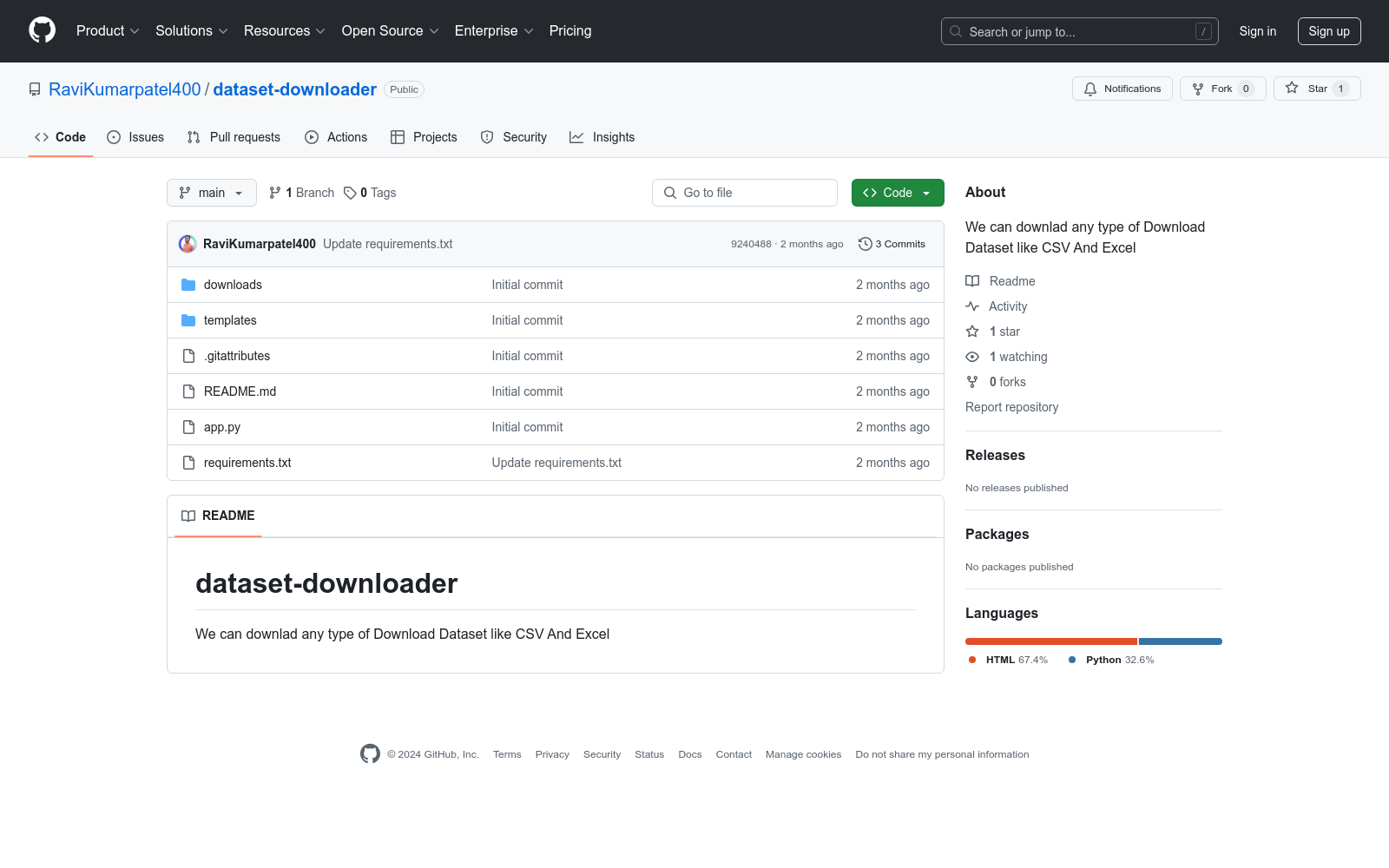Click the book icon in README tab
1389x868 pixels.
[188, 516]
